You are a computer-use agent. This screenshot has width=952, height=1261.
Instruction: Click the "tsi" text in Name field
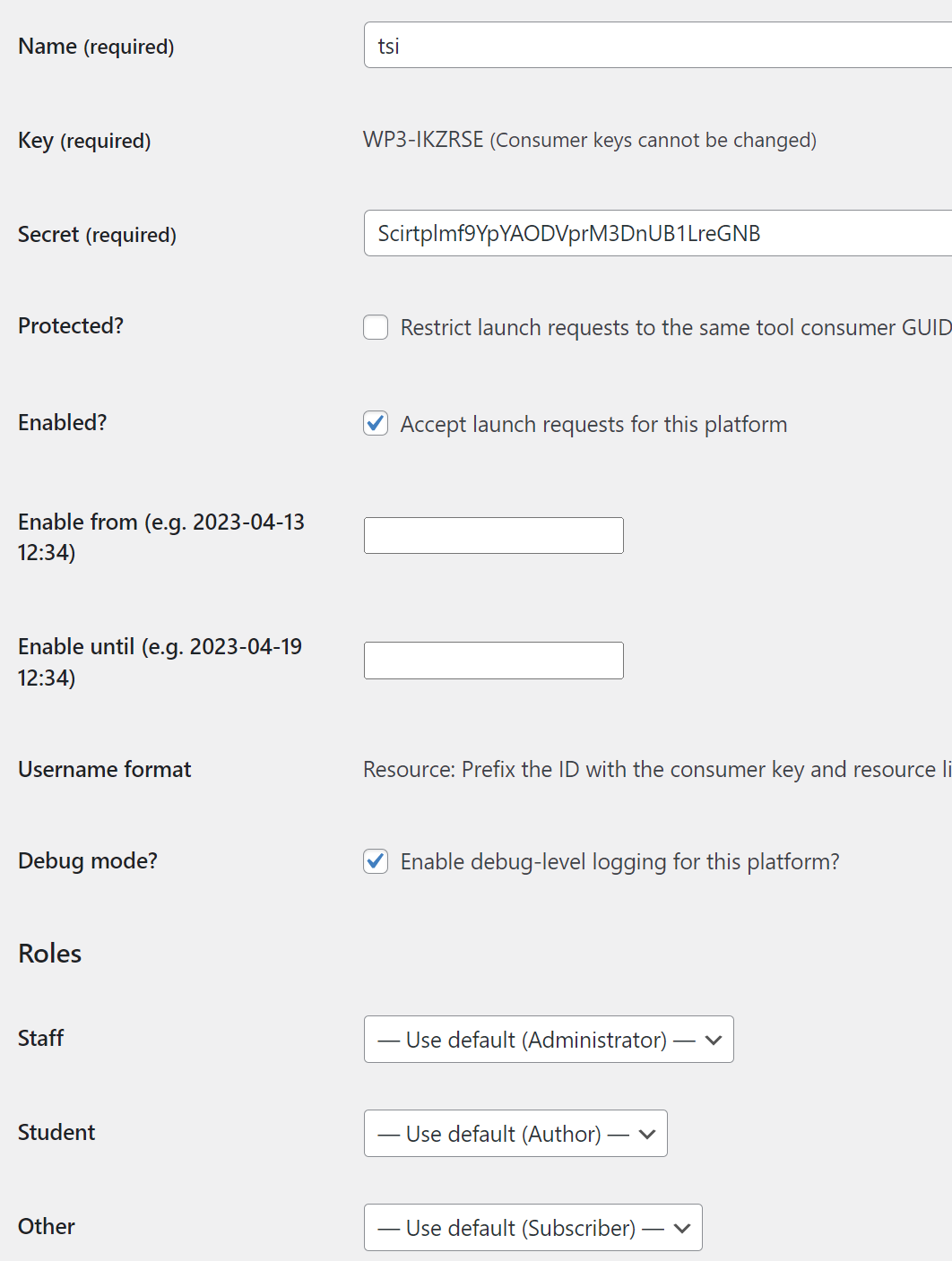[x=388, y=44]
